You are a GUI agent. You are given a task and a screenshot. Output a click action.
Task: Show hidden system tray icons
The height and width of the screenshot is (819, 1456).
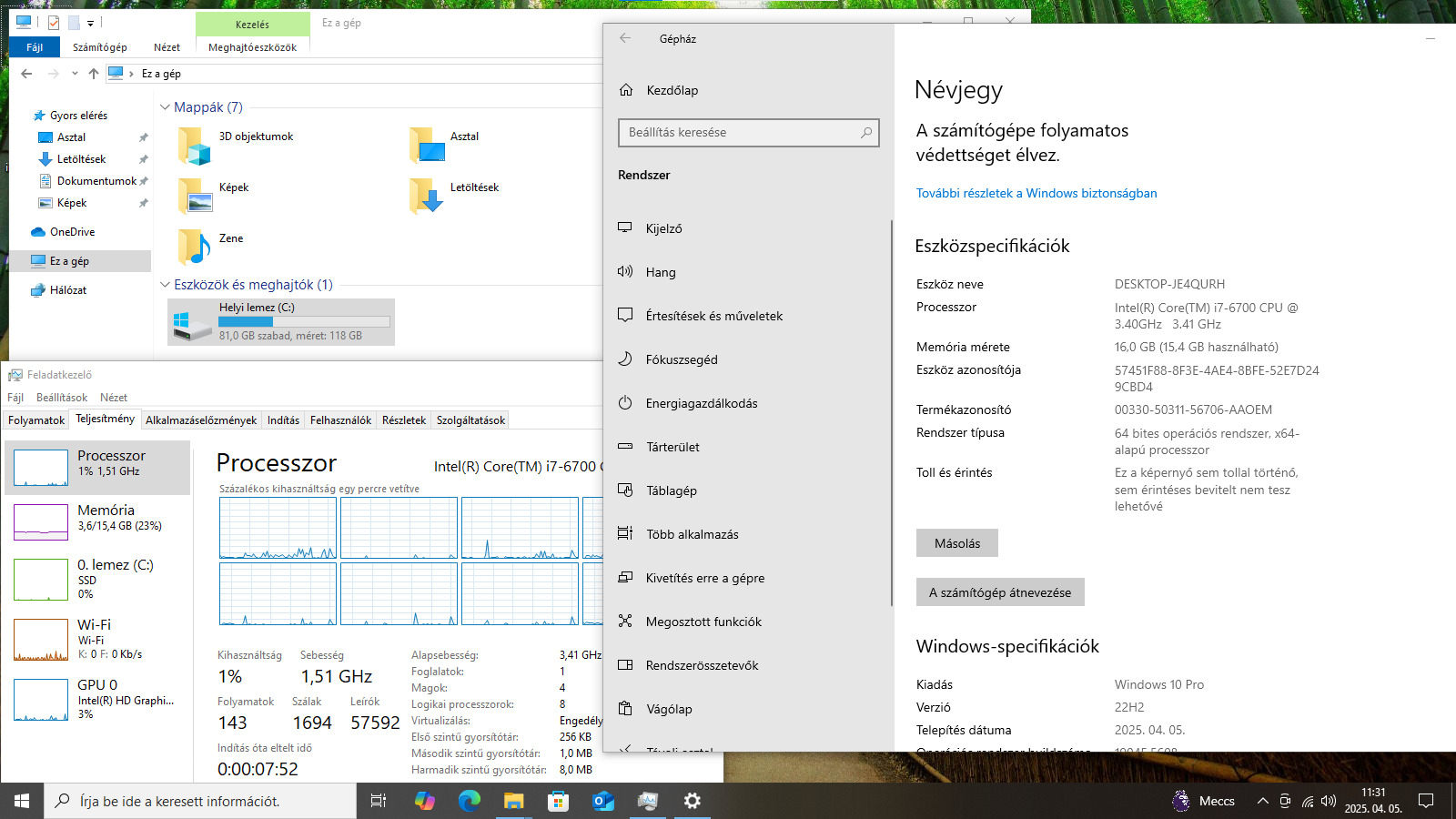coord(1262,801)
